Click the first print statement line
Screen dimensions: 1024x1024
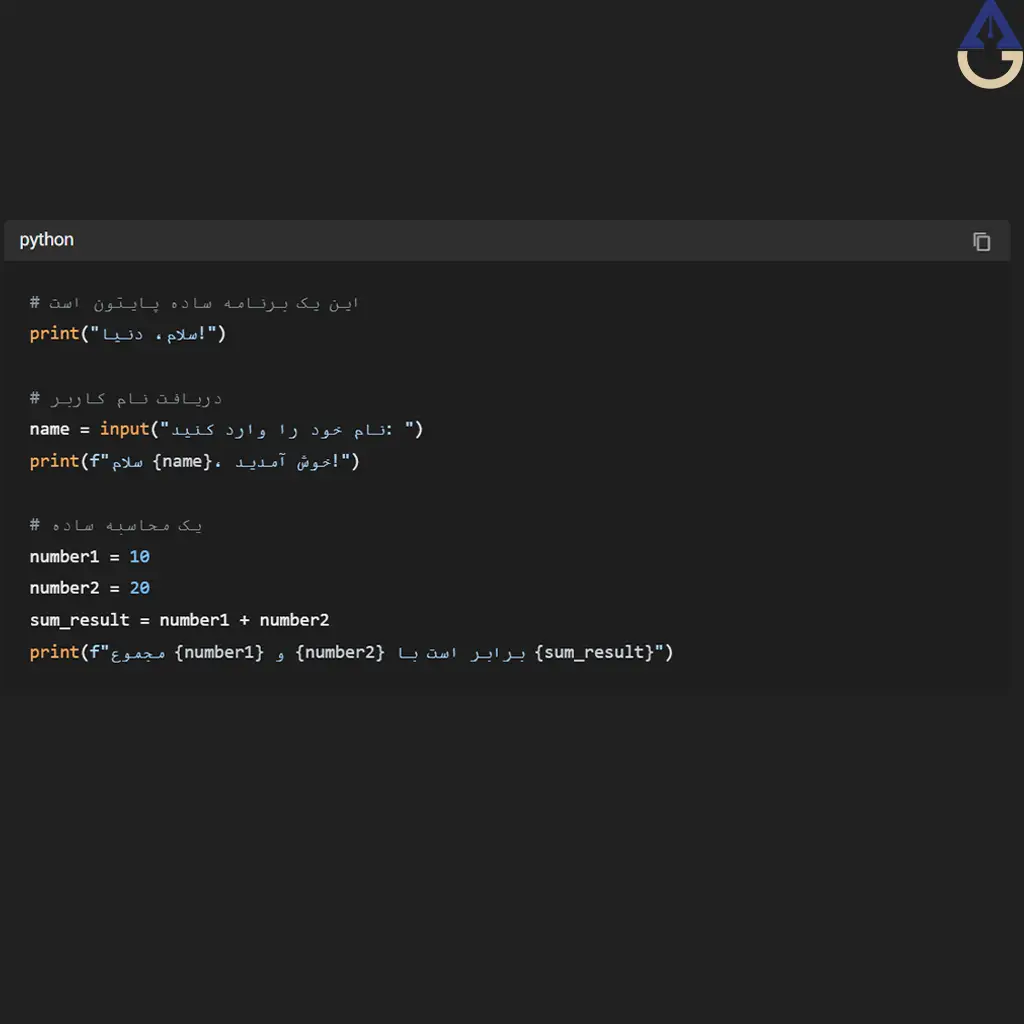127,334
